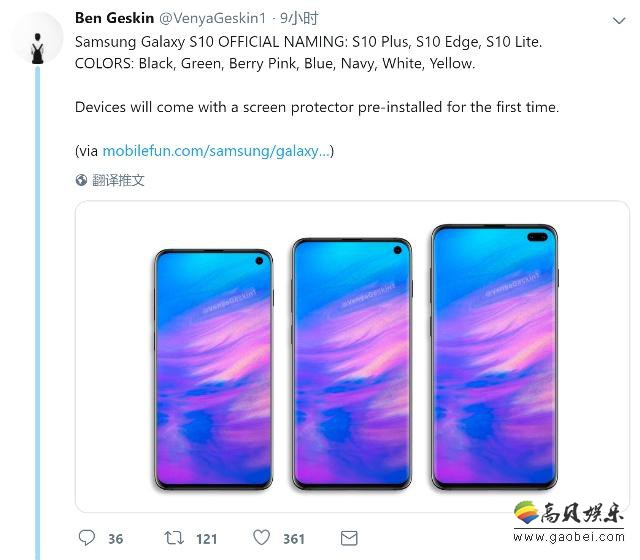The image size is (640, 560).
Task: Click the translate tweet text link
Action: tap(118, 180)
